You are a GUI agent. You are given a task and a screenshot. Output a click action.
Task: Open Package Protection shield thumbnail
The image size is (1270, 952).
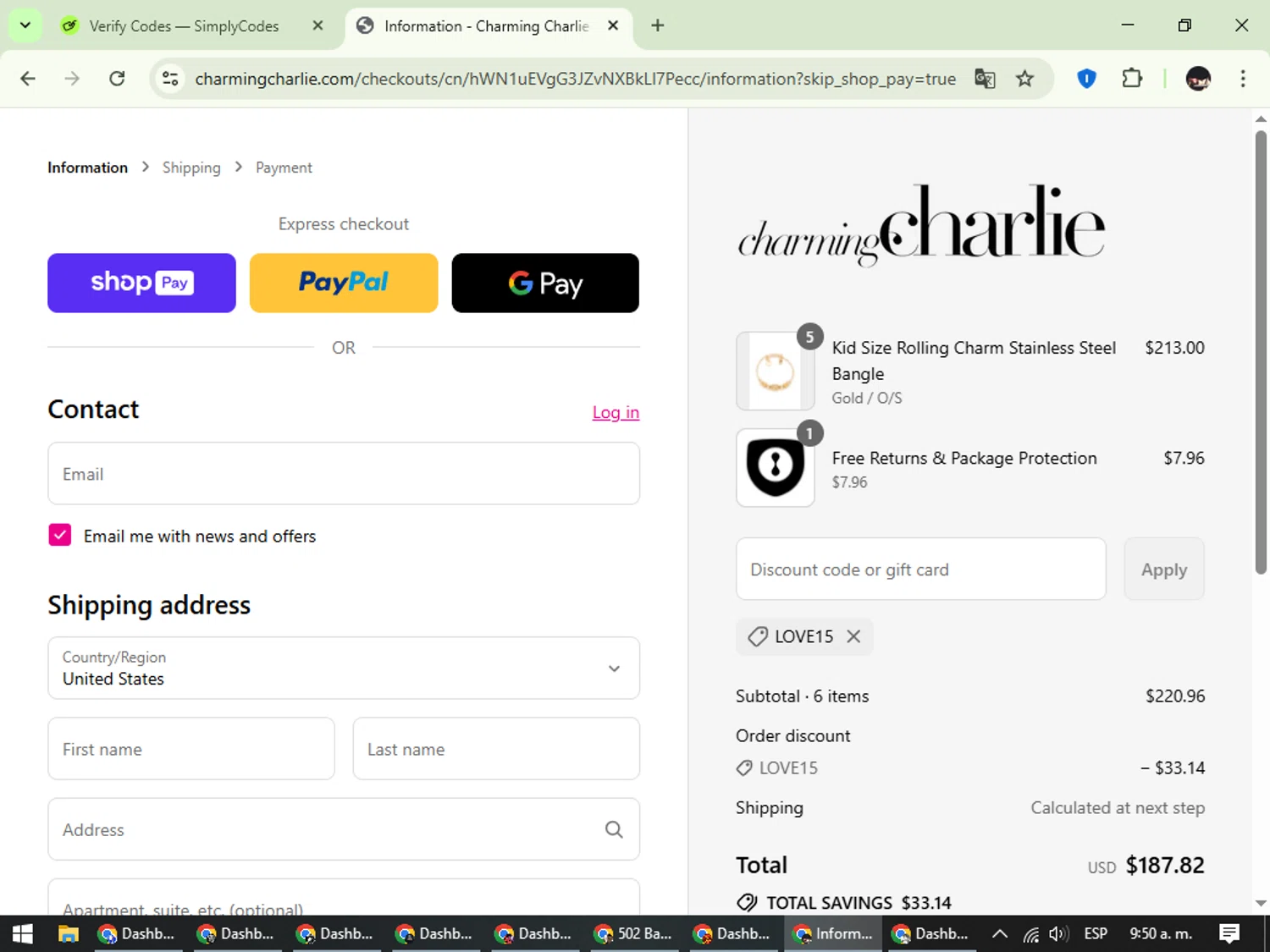tap(775, 467)
